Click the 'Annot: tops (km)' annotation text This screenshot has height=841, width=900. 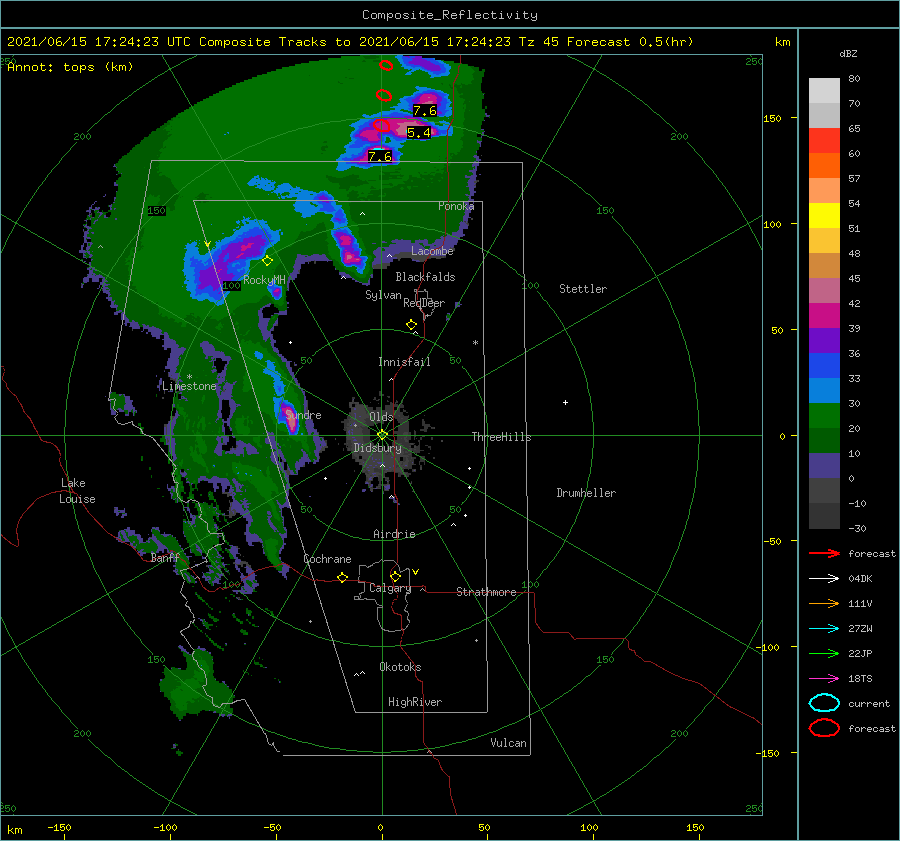(70, 67)
